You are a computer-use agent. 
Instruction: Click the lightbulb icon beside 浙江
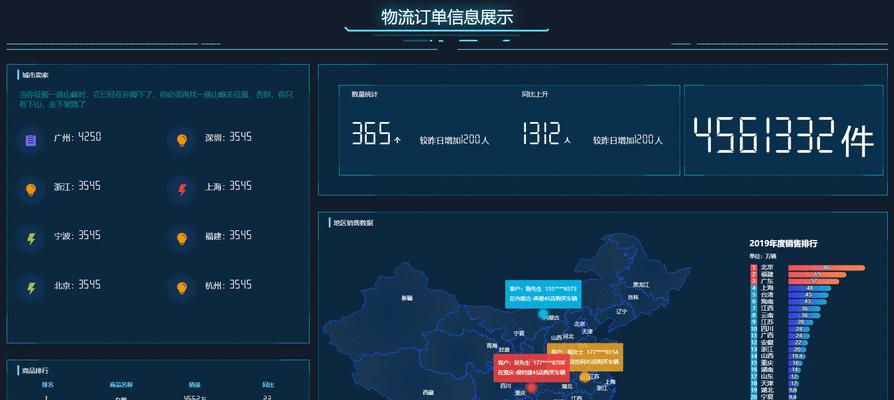[x=31, y=189]
